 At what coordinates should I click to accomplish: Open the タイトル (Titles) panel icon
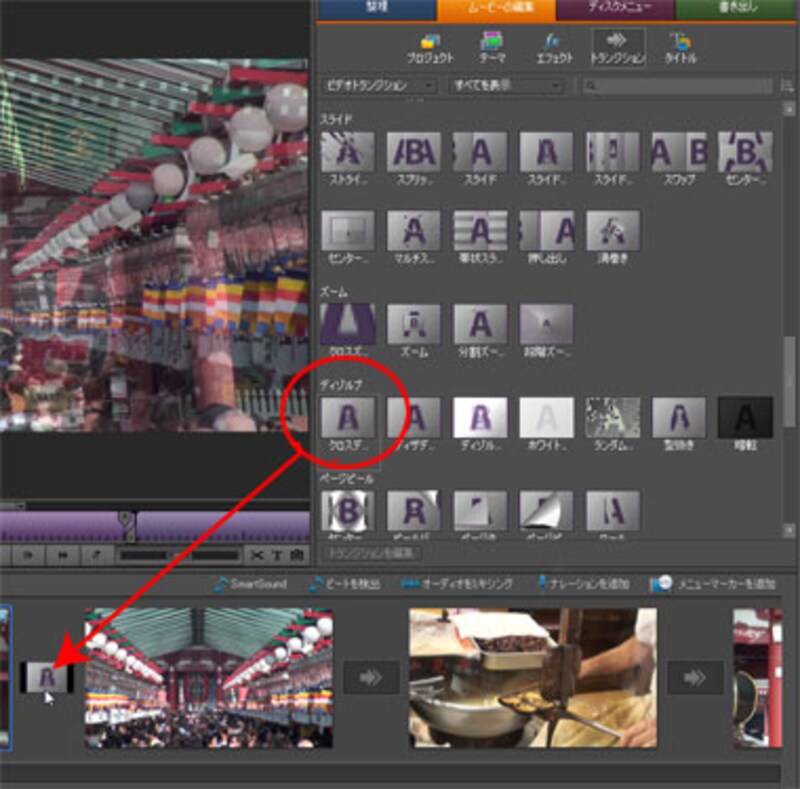coord(680,46)
